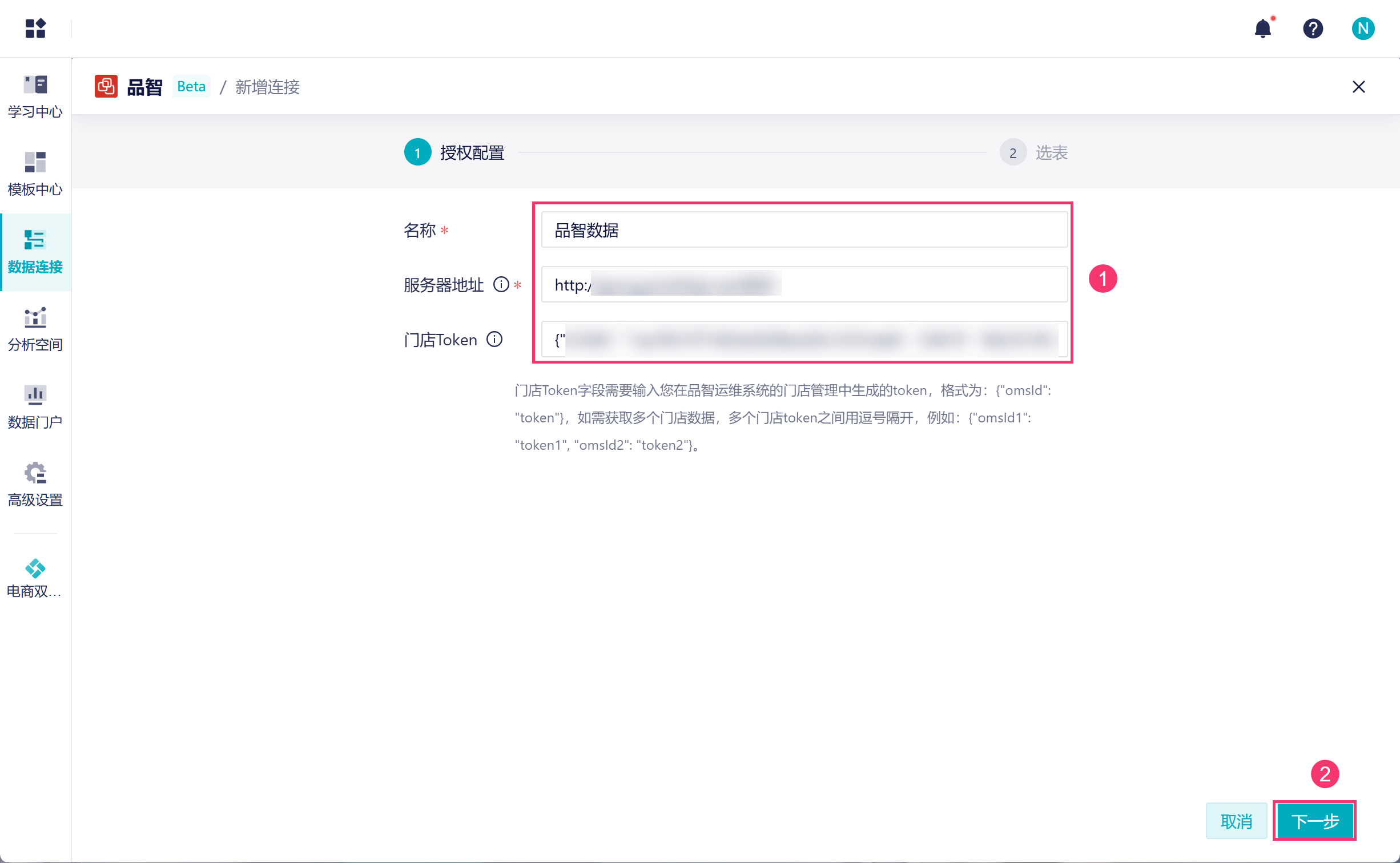Show the 门店Token info tooltip icon
Screen dimensions: 1400x863
click(x=494, y=340)
